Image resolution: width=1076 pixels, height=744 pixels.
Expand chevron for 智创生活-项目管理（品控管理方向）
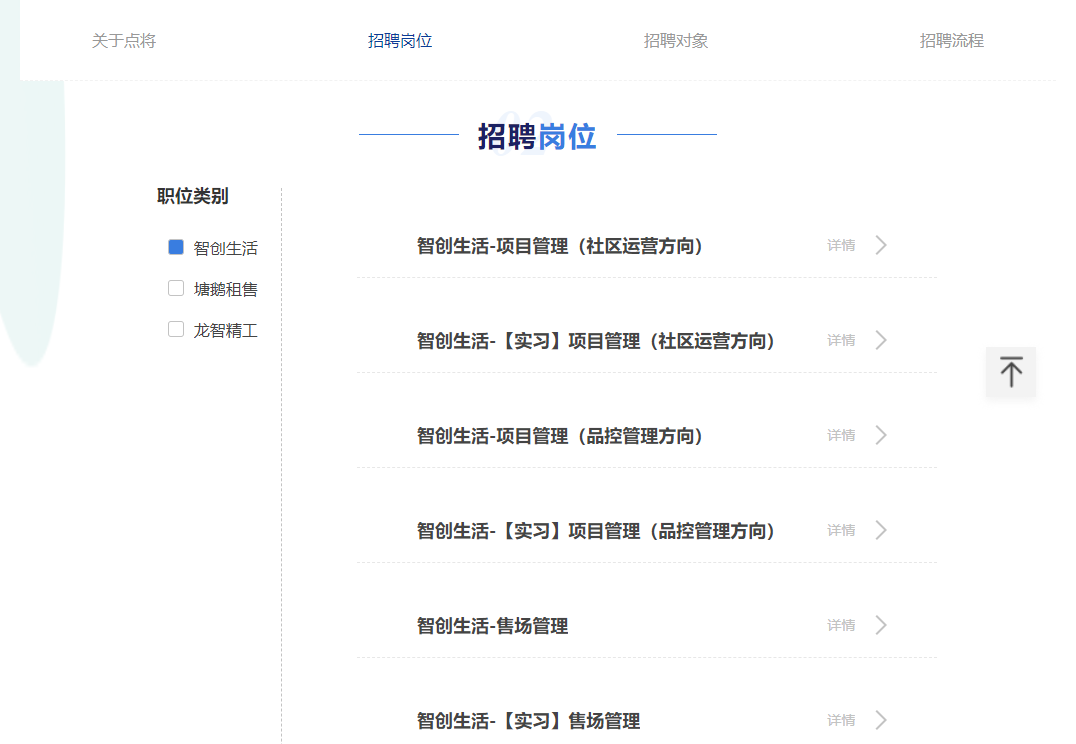(881, 435)
